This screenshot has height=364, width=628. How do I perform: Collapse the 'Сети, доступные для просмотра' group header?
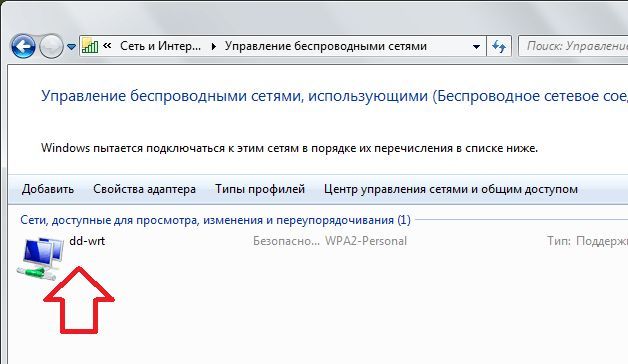click(x=215, y=220)
